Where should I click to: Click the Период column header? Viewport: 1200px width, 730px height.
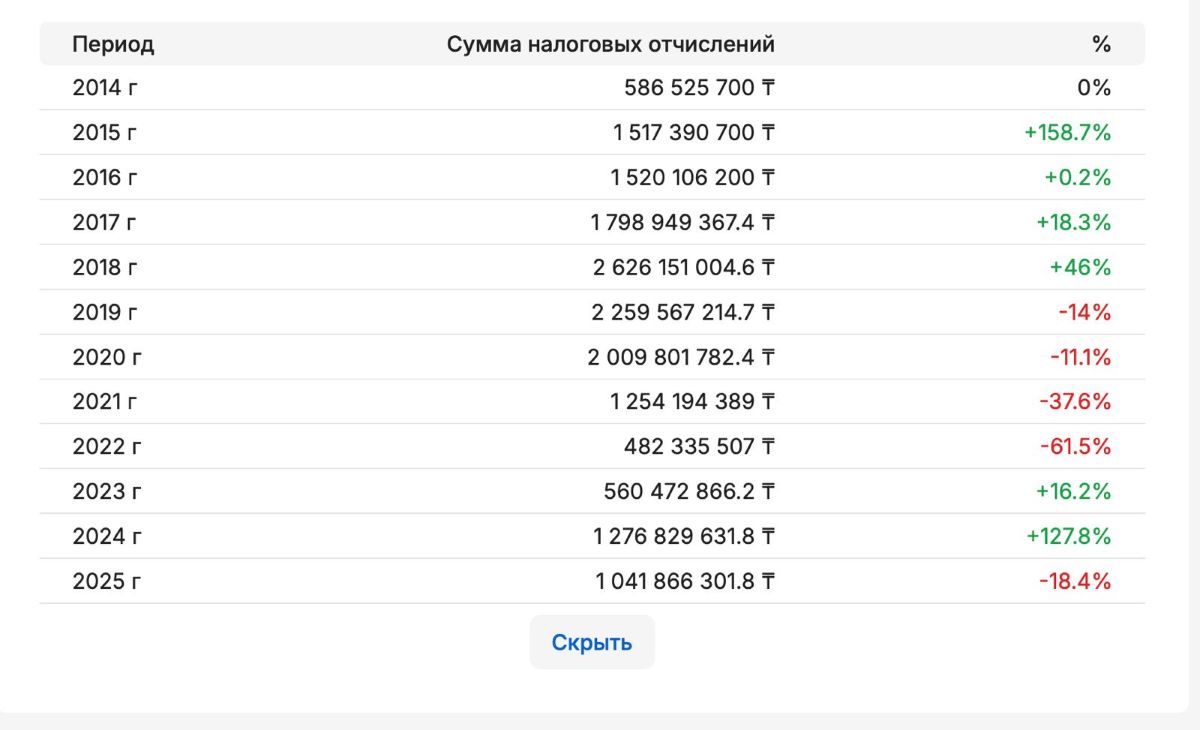(113, 44)
